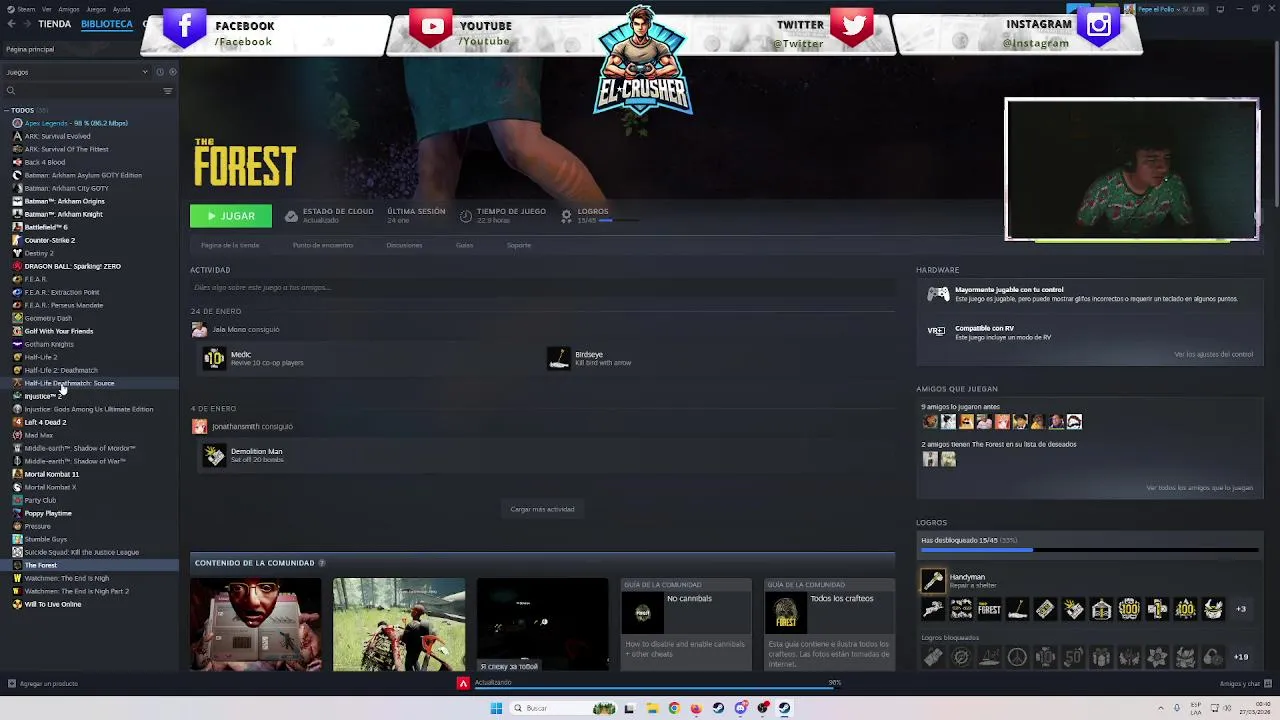Select DRAGON BALL: Sparking! ZERO
Screen dimensions: 1280x720
click(72, 266)
